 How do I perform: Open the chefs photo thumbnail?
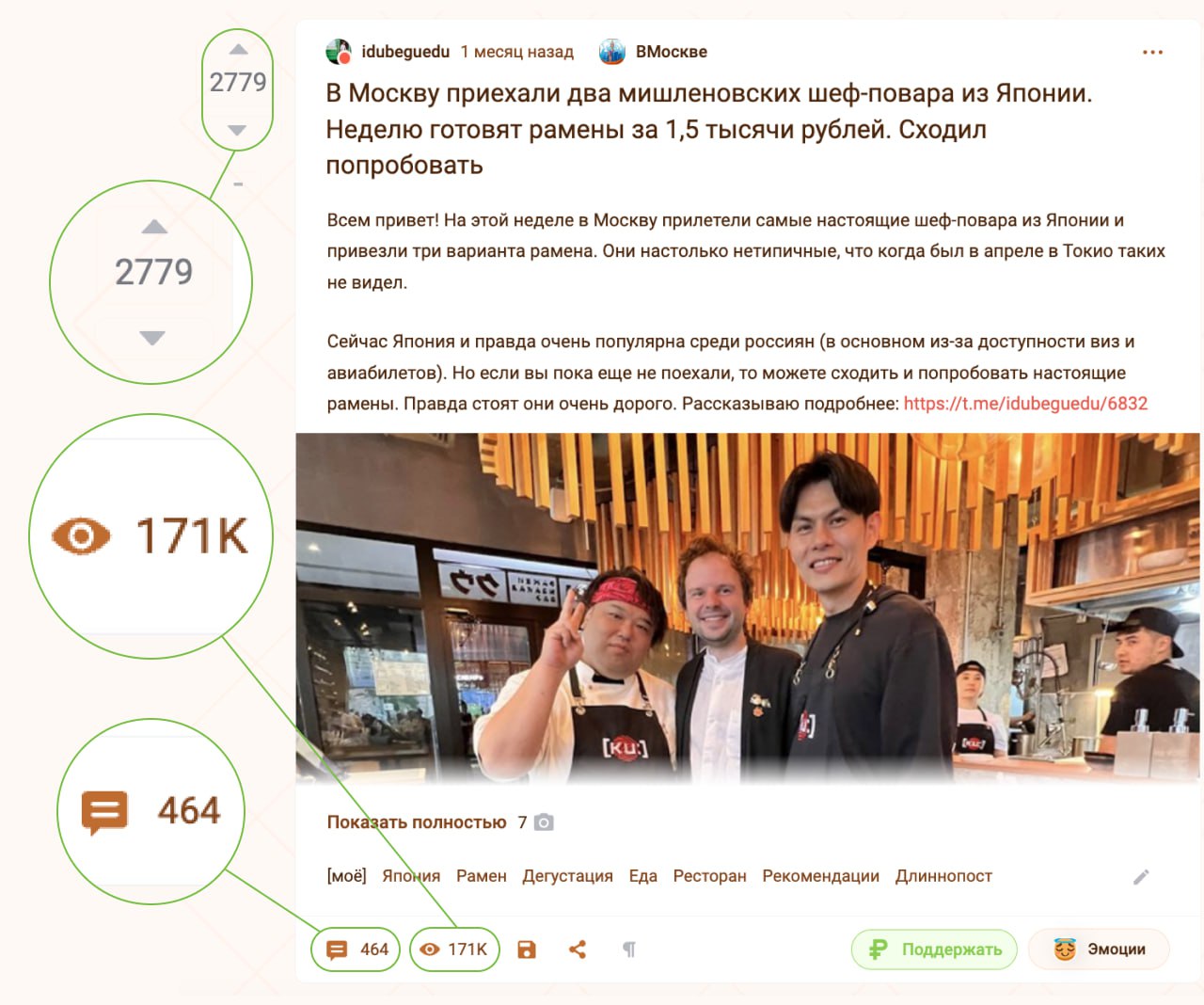click(748, 609)
